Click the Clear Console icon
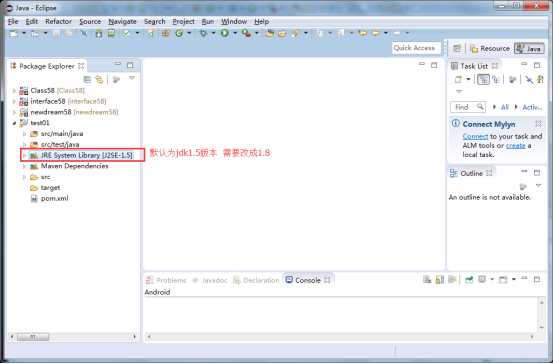The image size is (553, 364). pyautogui.click(x=427, y=280)
